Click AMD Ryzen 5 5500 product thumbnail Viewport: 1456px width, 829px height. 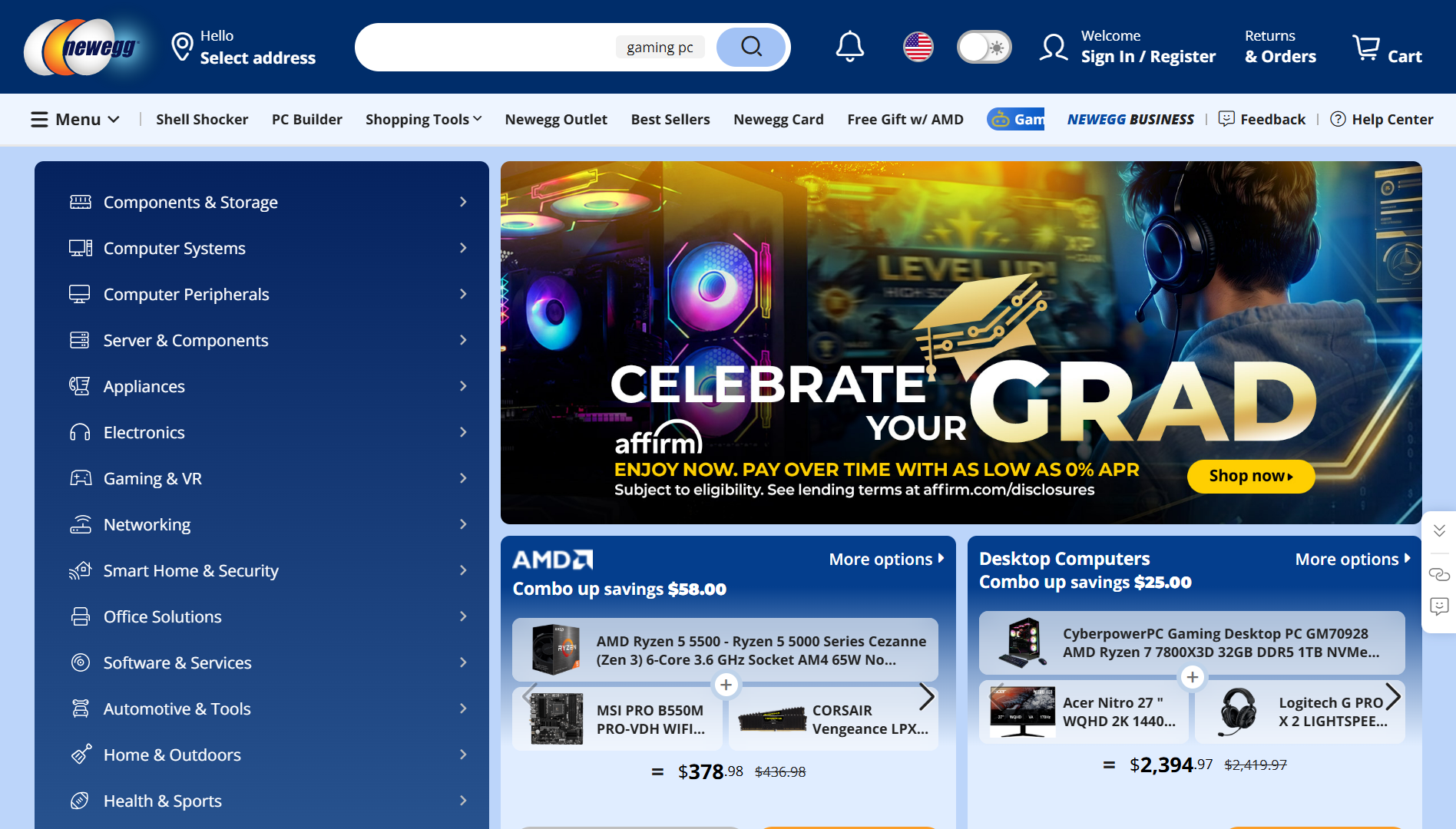[555, 649]
